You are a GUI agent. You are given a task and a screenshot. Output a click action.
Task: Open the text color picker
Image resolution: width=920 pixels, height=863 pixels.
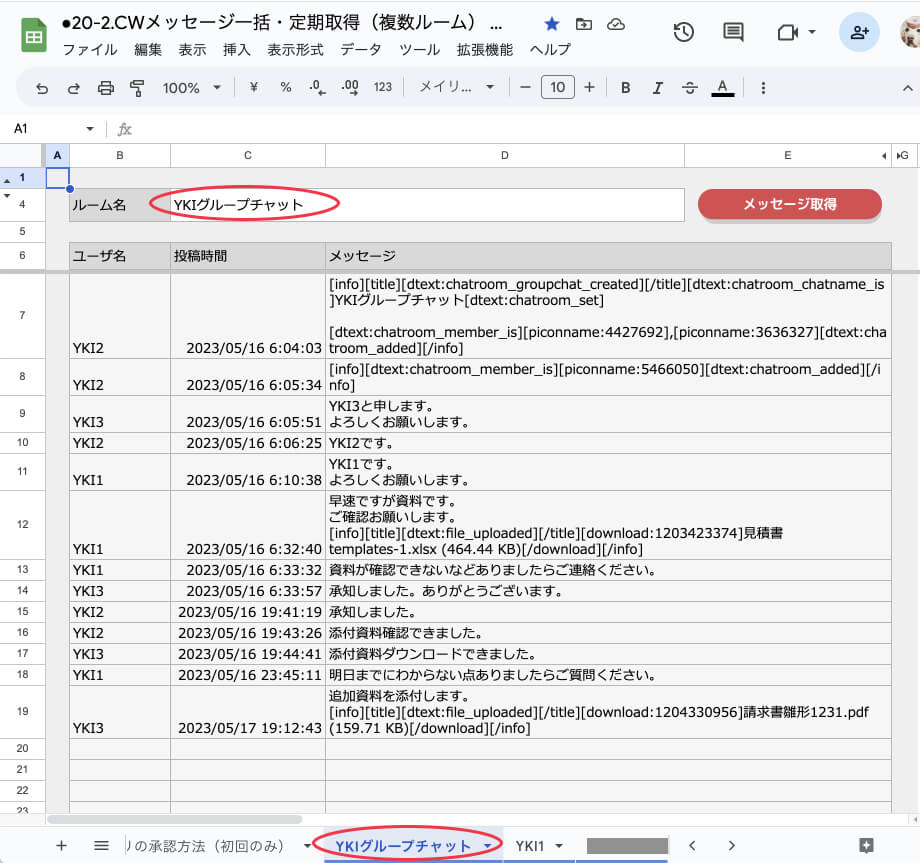click(723, 88)
